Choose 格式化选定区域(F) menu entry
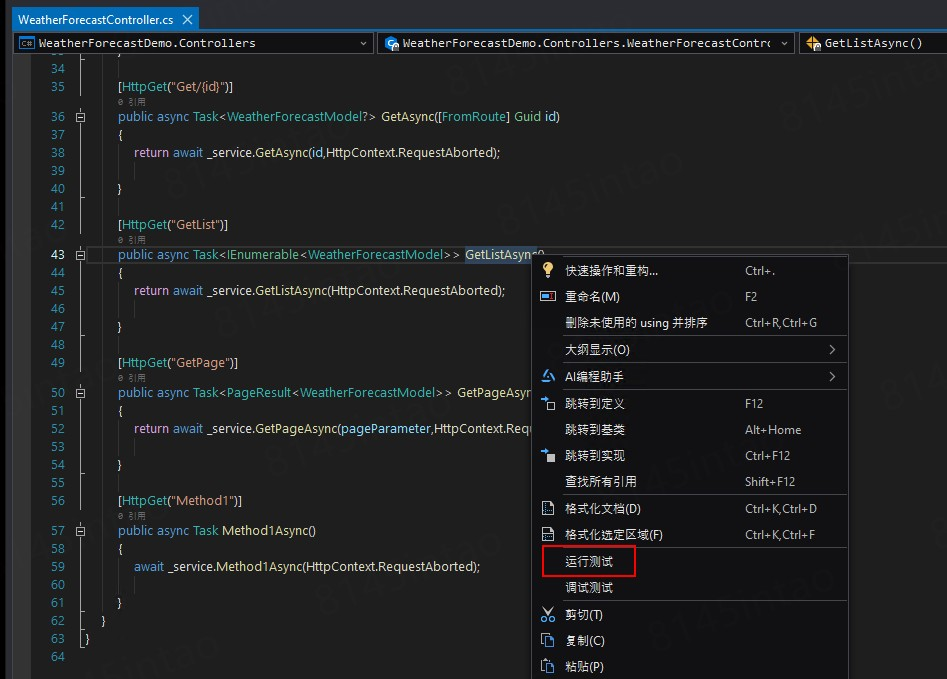The image size is (947, 679). pos(690,534)
